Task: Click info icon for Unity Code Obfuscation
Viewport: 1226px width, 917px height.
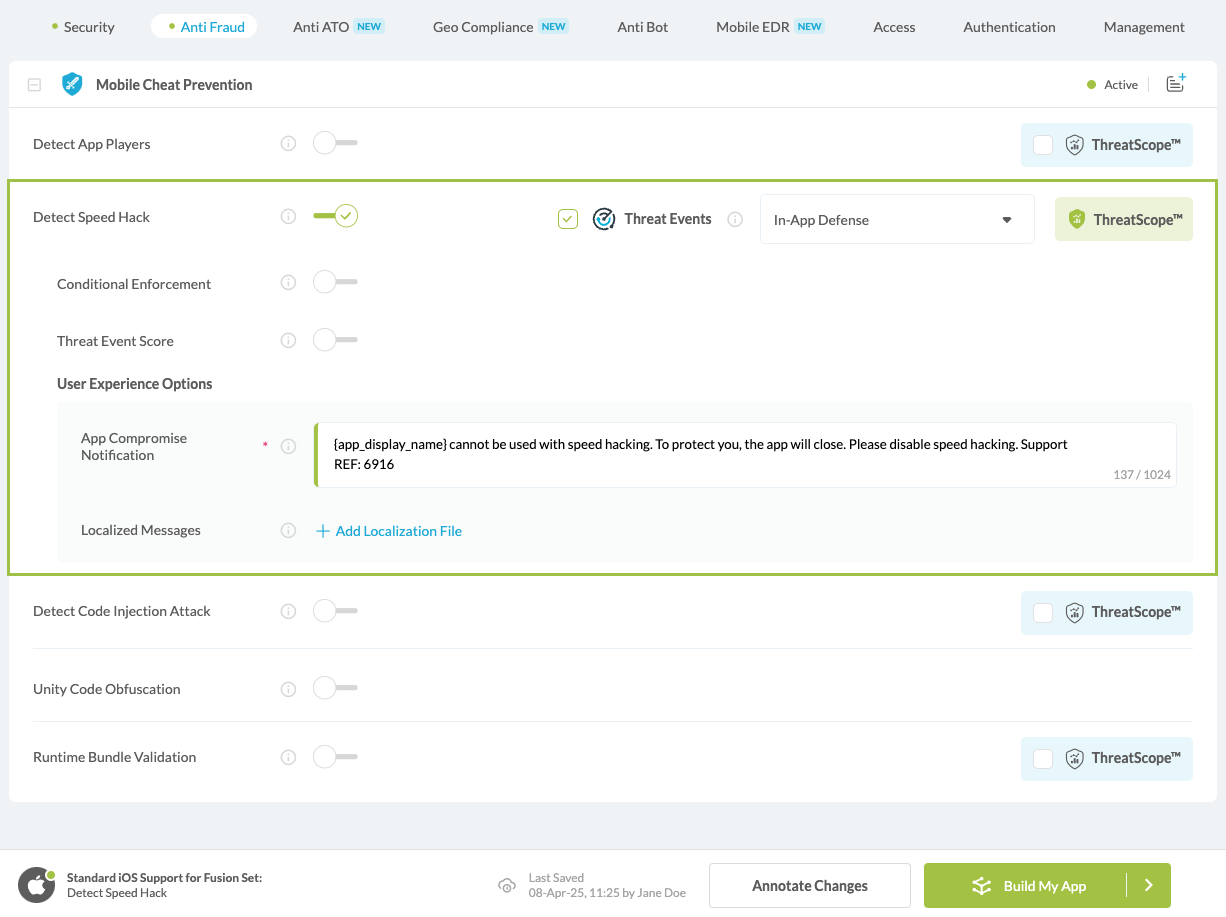Action: 288,689
